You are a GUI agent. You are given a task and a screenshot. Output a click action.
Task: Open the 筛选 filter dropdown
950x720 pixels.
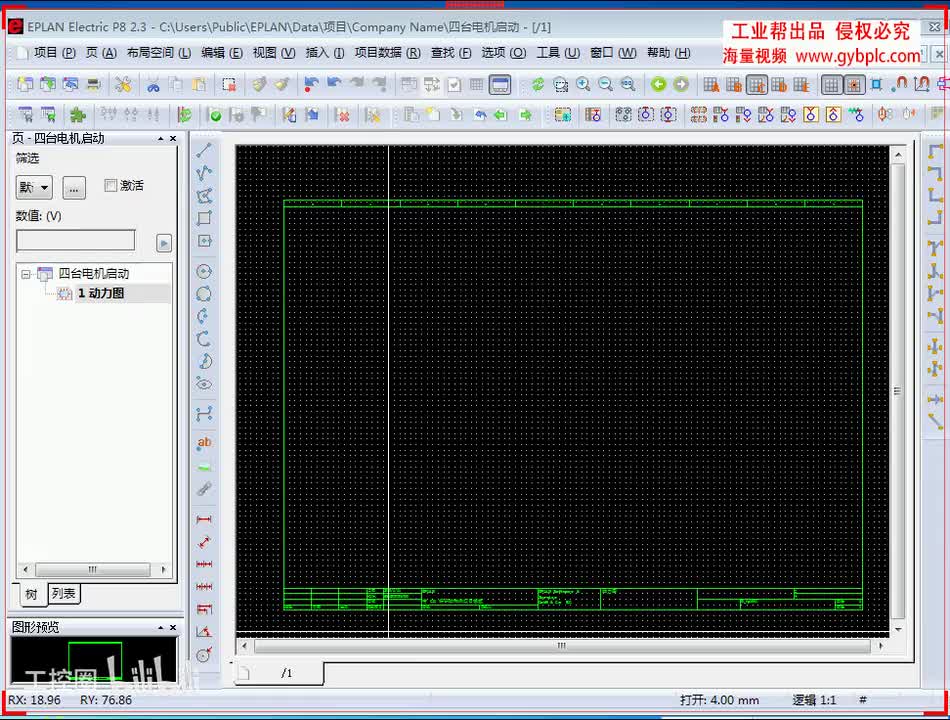point(34,187)
